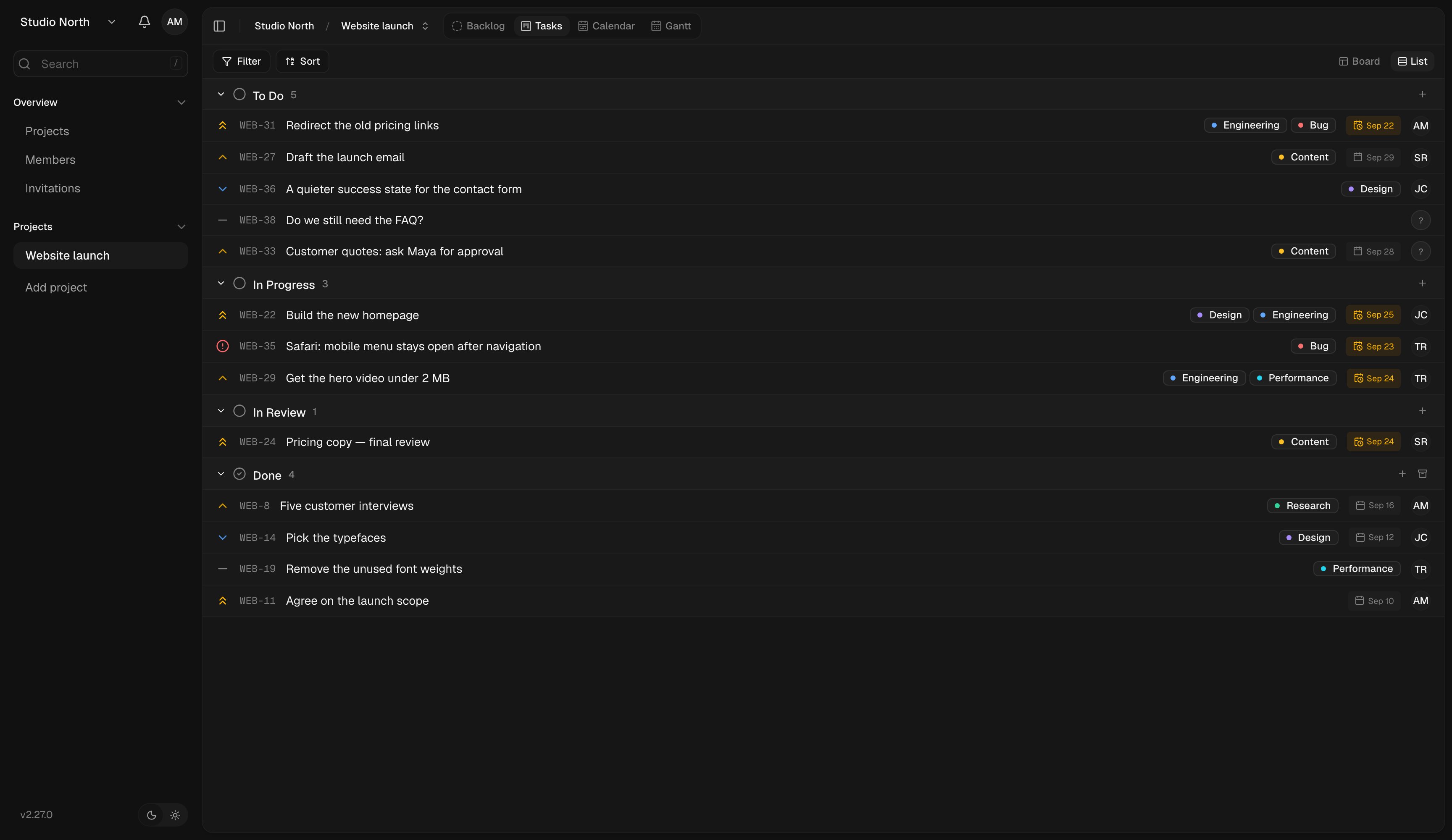Image resolution: width=1452 pixels, height=840 pixels.
Task: Click low priority icon on WEB-36
Action: tap(222, 189)
